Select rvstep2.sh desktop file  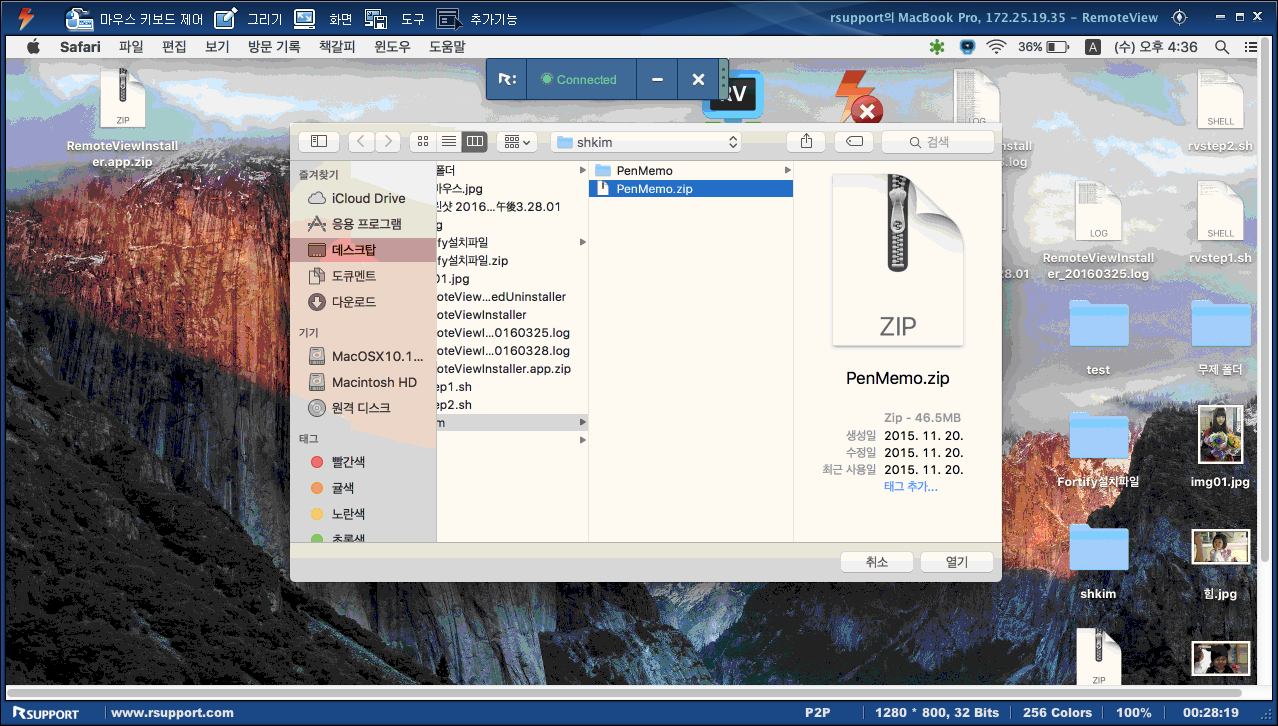click(x=1221, y=112)
